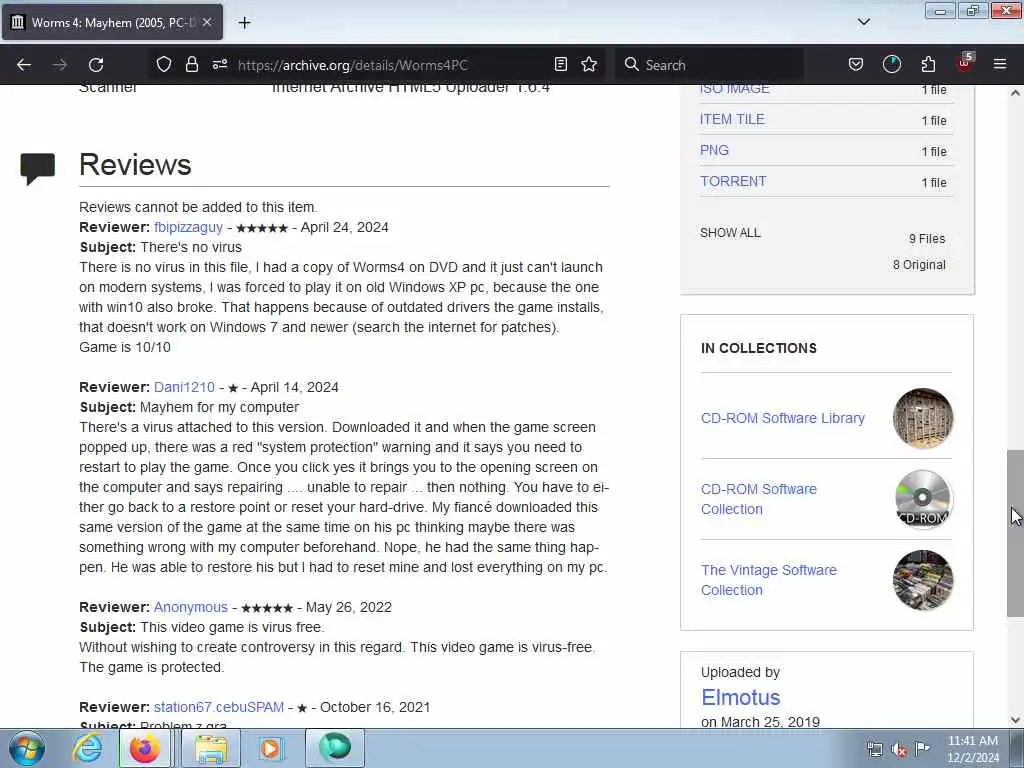This screenshot has width=1024, height=768.
Task: Click '8 Original' count text
Action: [919, 264]
